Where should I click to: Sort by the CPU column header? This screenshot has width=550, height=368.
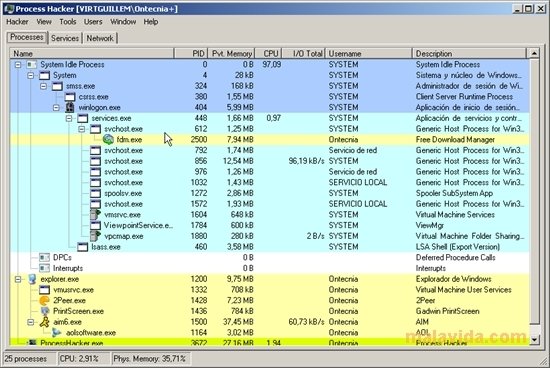coord(268,54)
